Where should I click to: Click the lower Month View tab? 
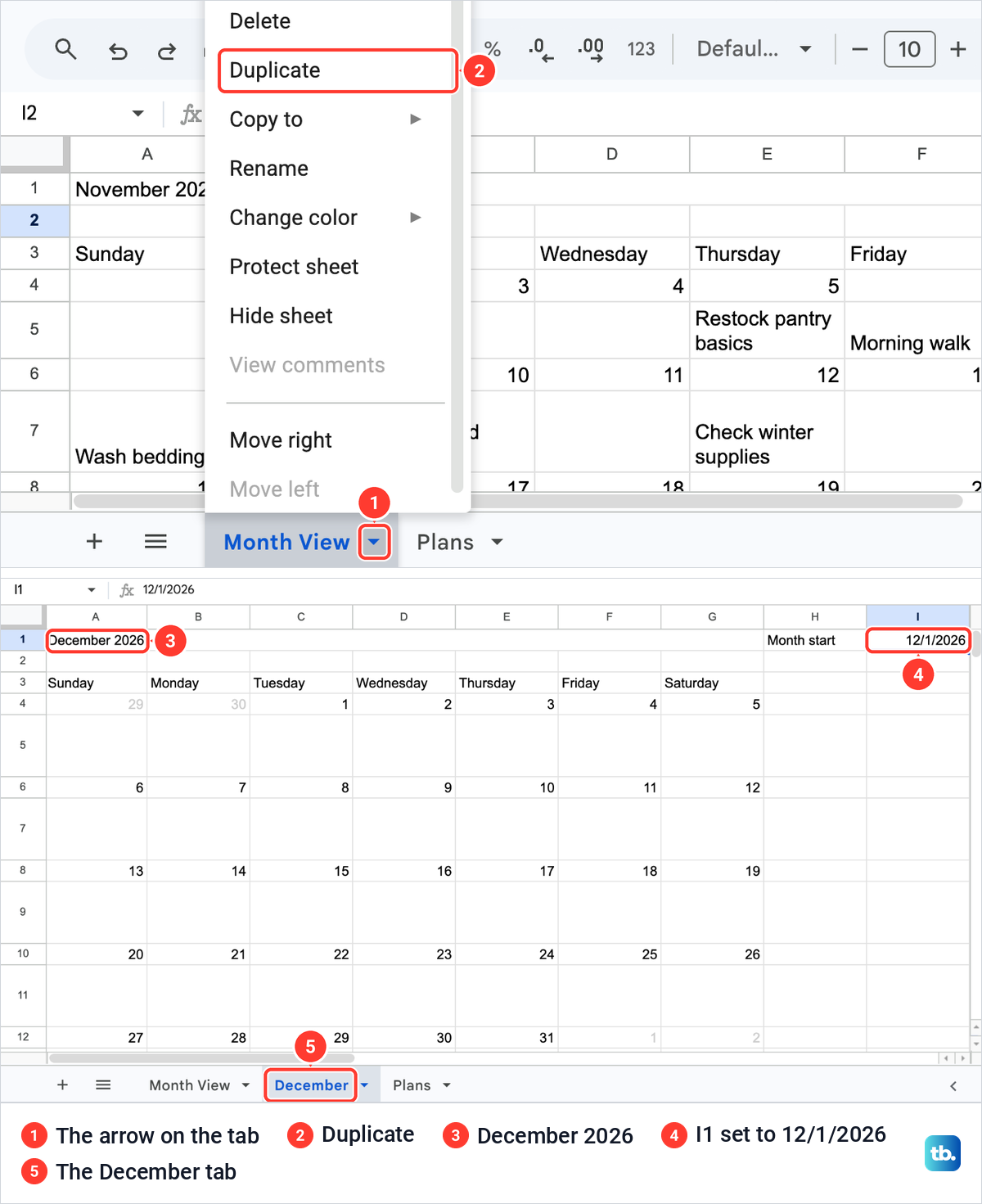189,1085
